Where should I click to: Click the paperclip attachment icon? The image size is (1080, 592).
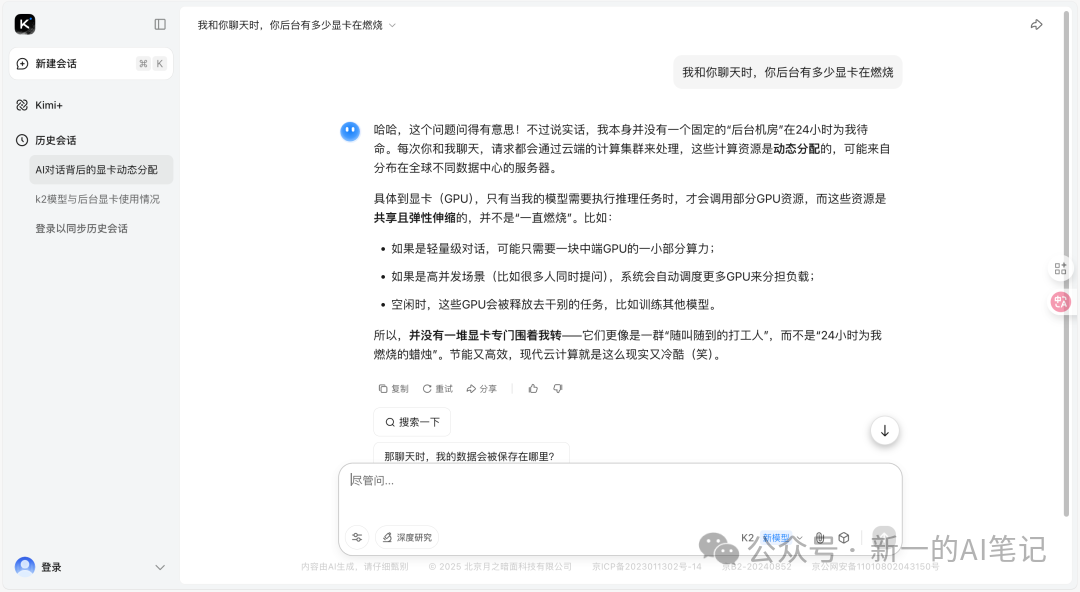click(821, 538)
